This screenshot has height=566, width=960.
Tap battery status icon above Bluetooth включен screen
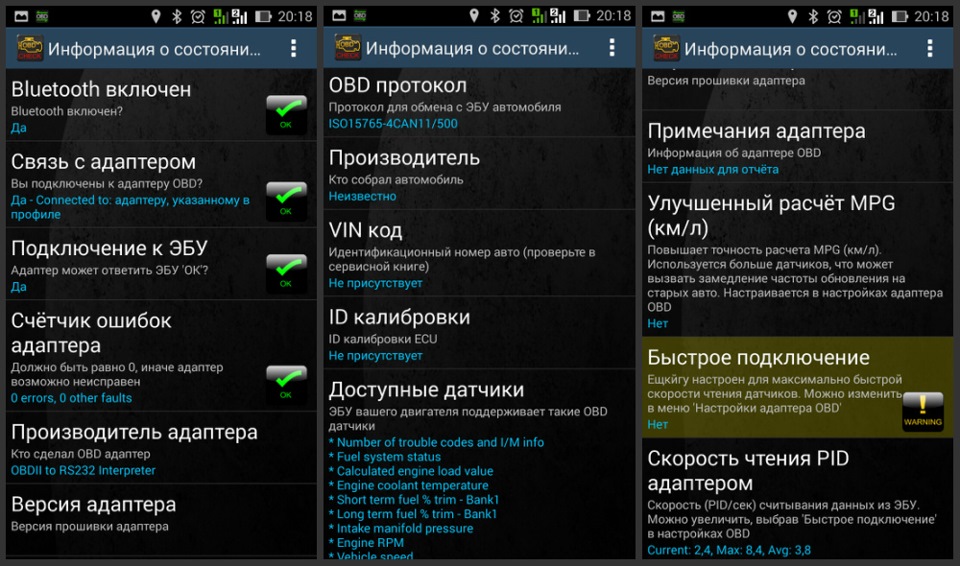pos(263,16)
